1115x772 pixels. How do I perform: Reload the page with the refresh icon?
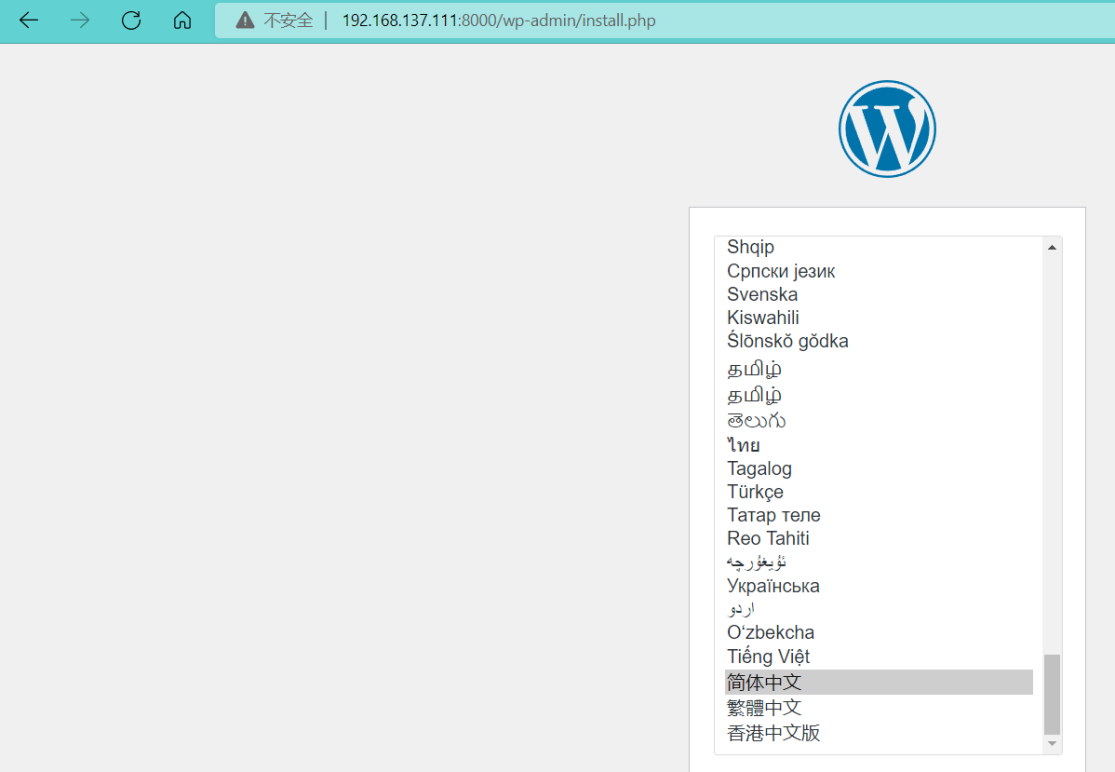point(131,20)
